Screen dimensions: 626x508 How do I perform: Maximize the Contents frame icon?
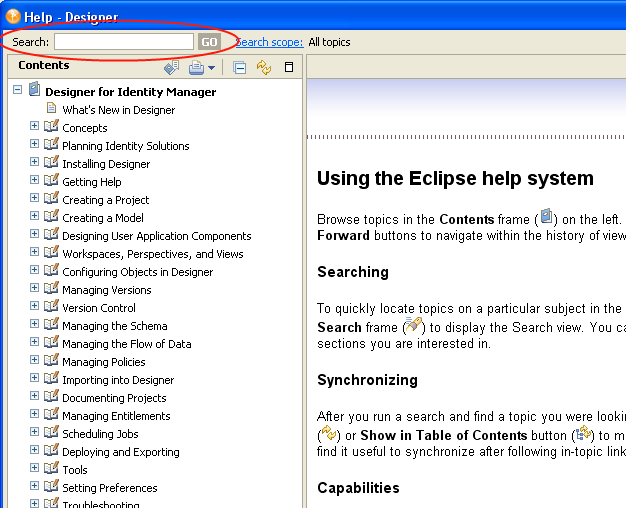click(289, 67)
